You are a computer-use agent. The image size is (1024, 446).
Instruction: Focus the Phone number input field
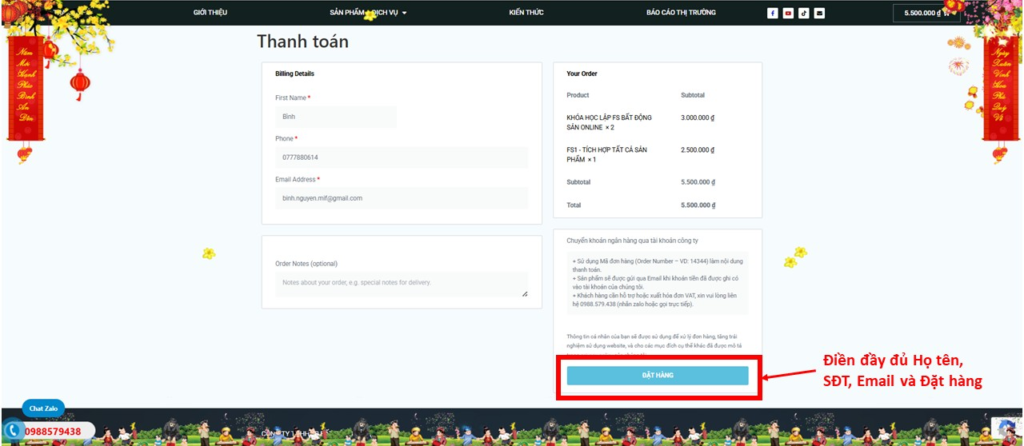pos(400,157)
